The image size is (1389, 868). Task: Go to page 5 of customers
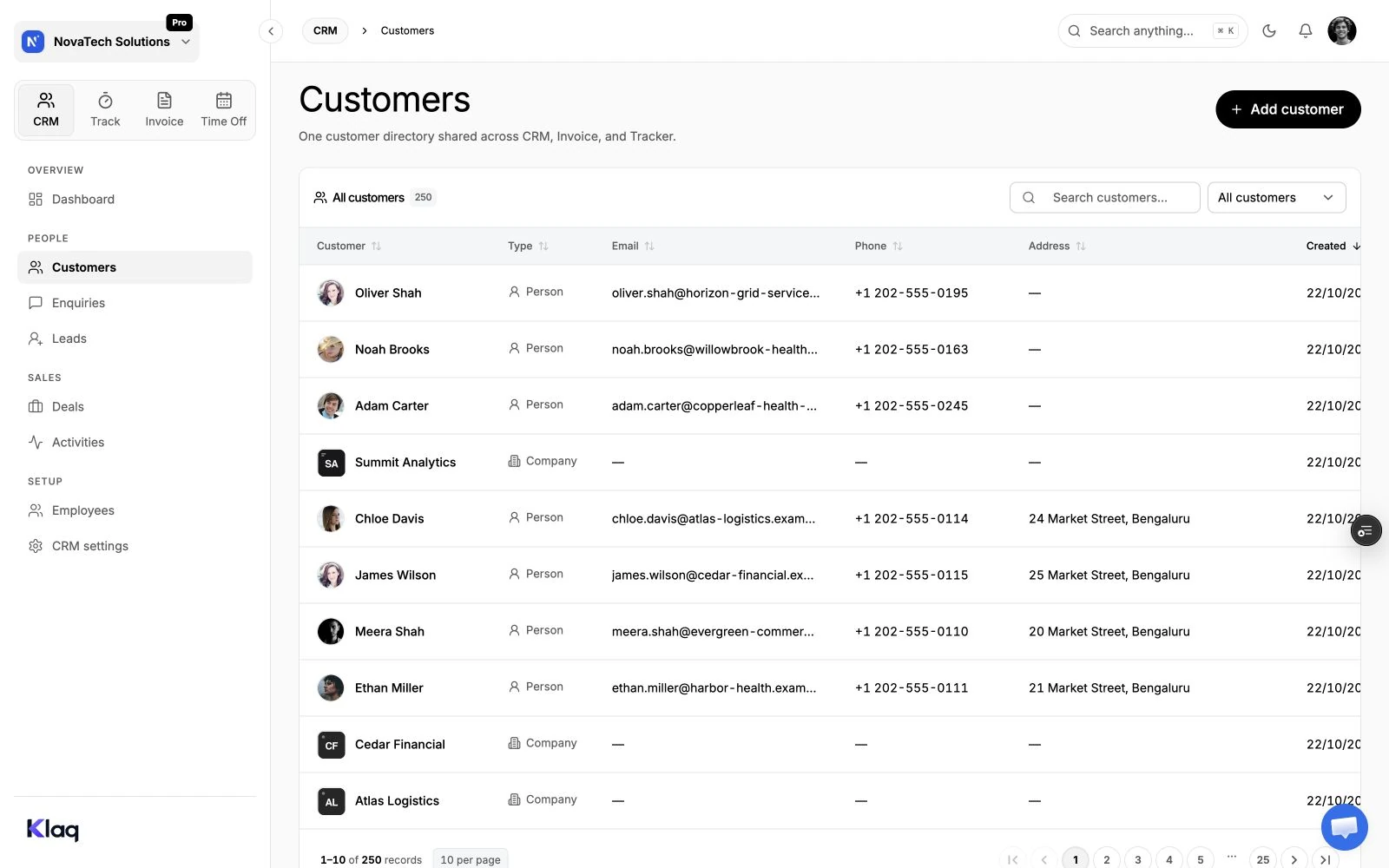1201,859
